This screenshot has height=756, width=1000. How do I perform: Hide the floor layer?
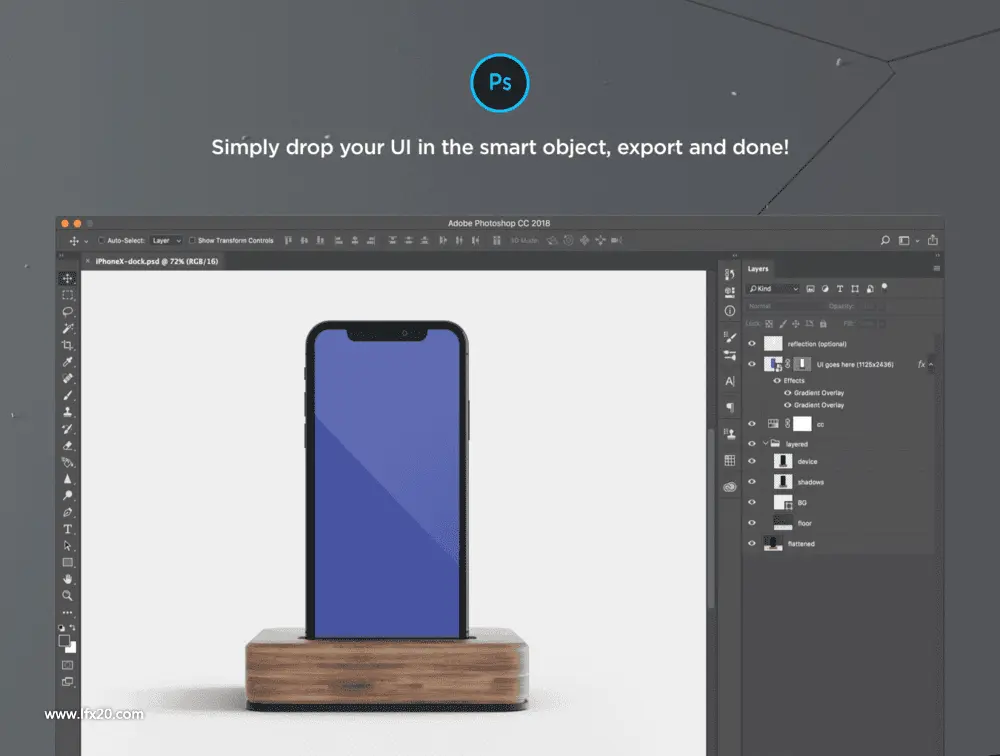coord(752,523)
